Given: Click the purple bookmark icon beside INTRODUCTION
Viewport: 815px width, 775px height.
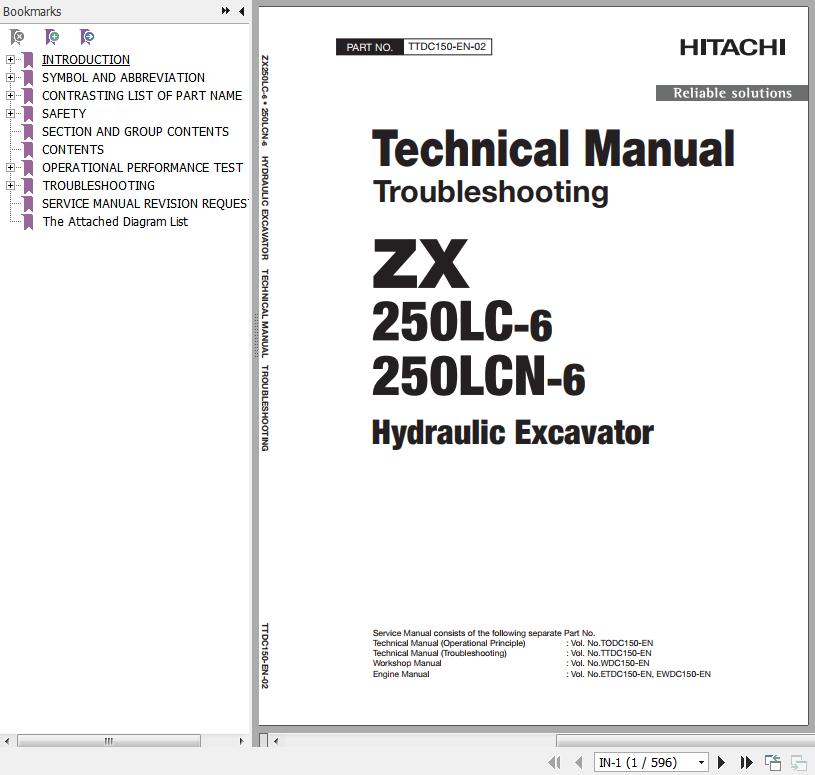Looking at the screenshot, I should (x=29, y=60).
